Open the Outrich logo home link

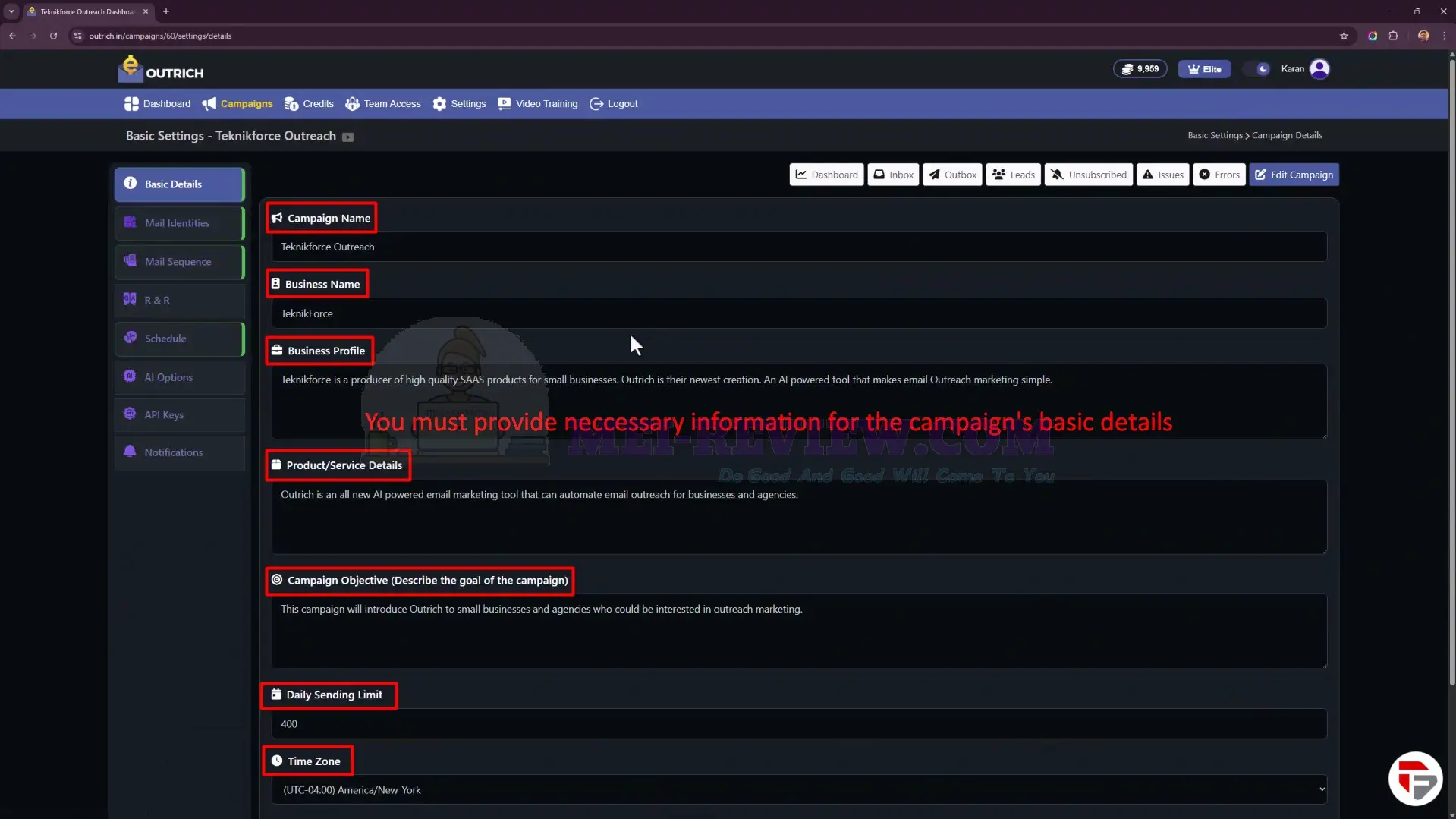tap(161, 69)
